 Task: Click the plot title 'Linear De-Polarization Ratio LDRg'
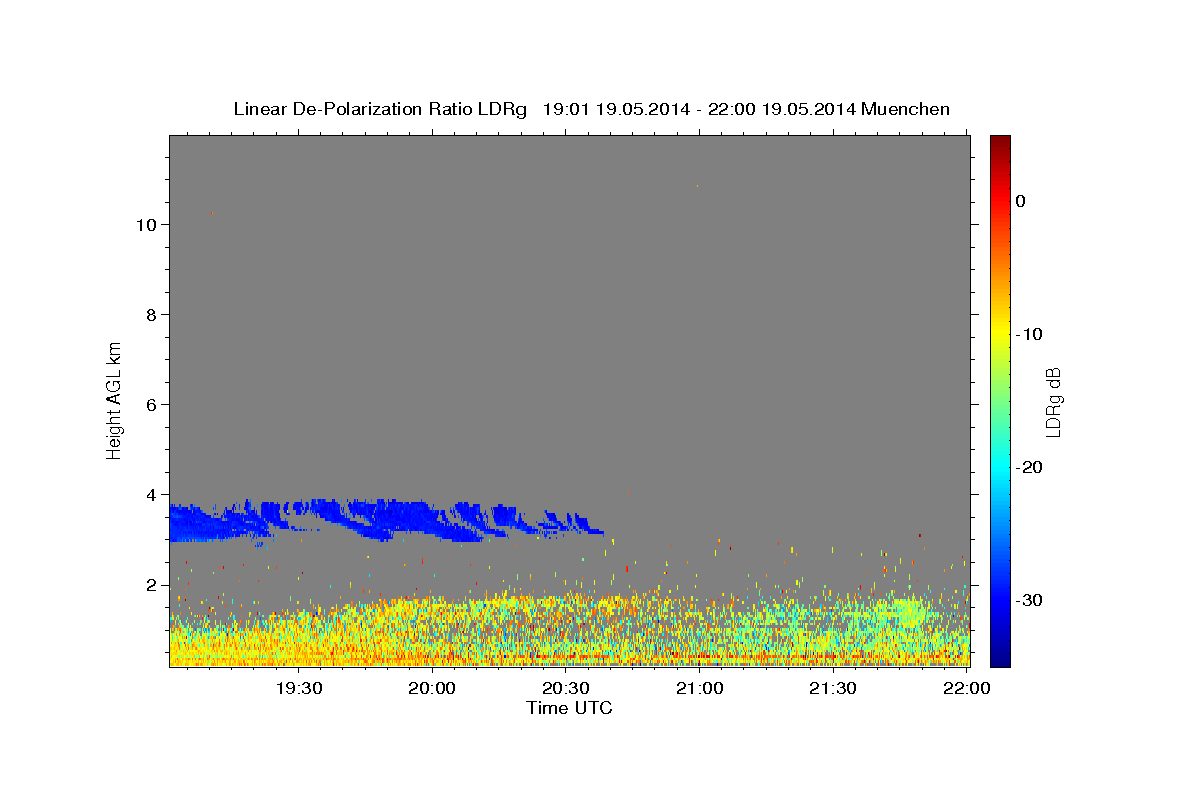point(380,109)
